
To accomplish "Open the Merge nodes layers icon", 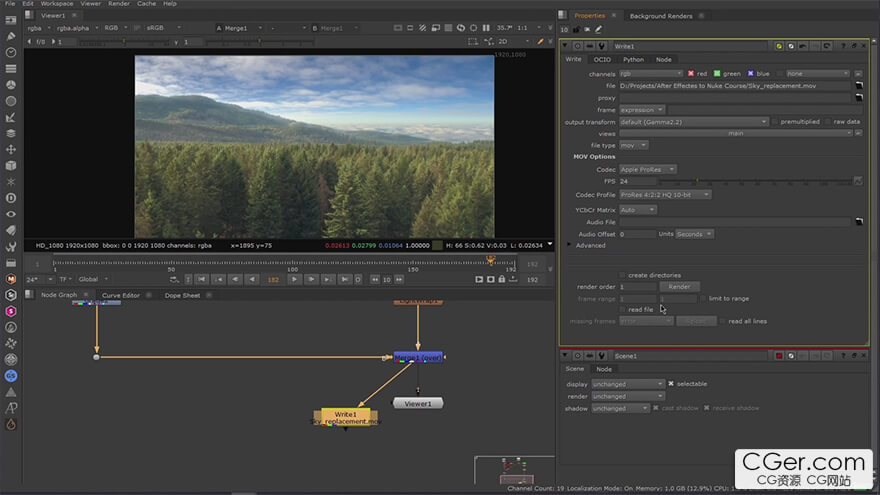I will coord(11,134).
